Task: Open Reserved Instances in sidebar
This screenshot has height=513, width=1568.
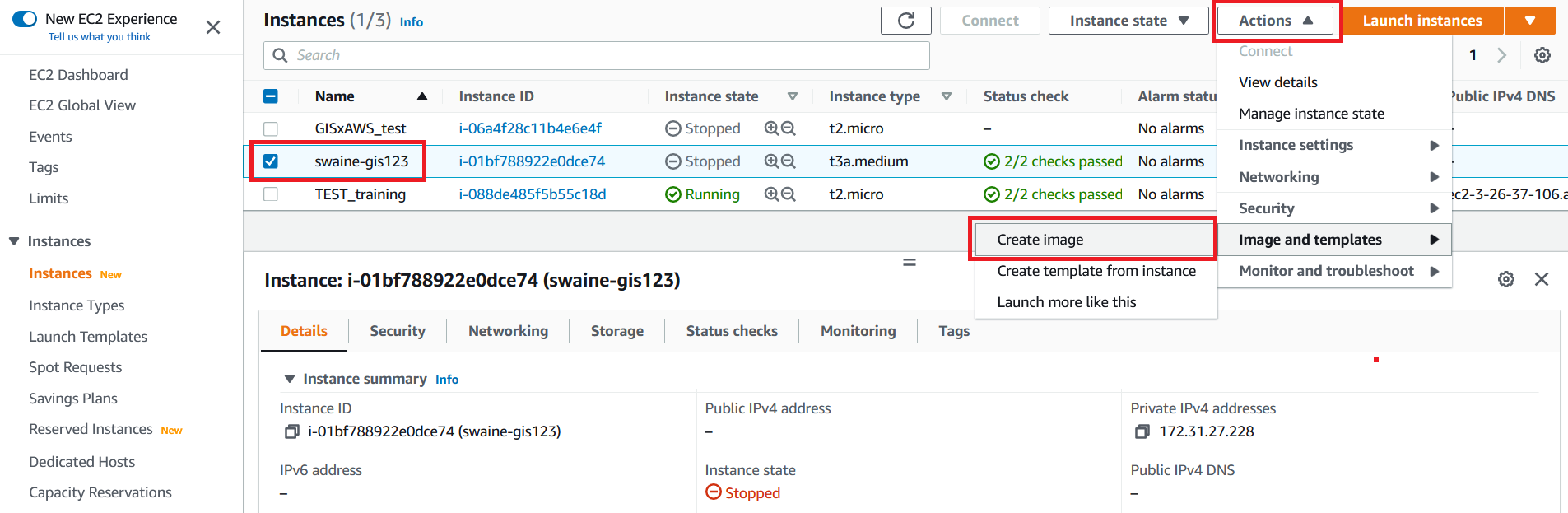Action: point(91,429)
